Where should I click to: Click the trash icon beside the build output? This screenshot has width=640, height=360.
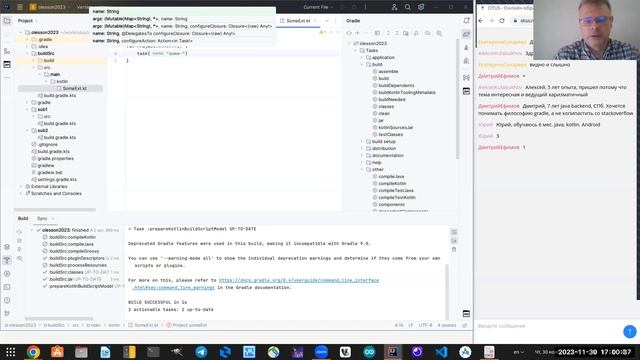point(454,249)
